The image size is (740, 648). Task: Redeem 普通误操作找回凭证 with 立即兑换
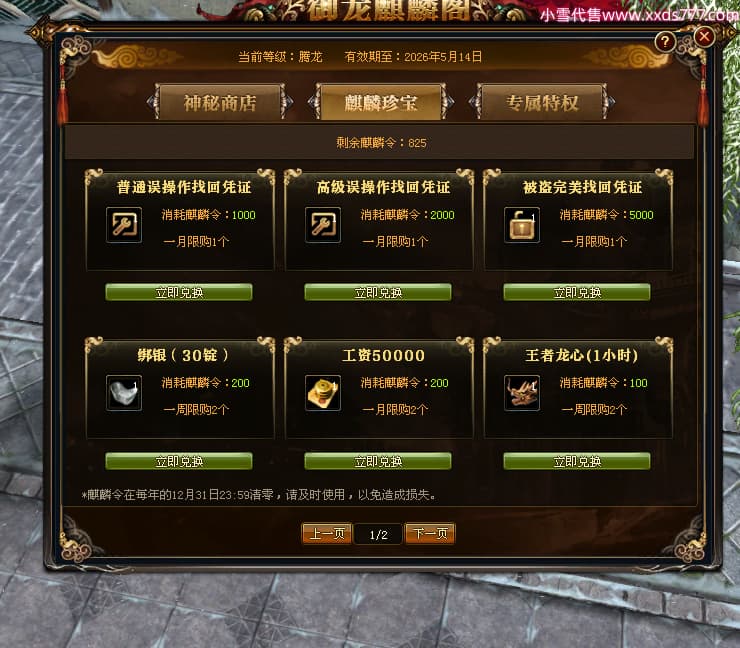pyautogui.click(x=179, y=293)
